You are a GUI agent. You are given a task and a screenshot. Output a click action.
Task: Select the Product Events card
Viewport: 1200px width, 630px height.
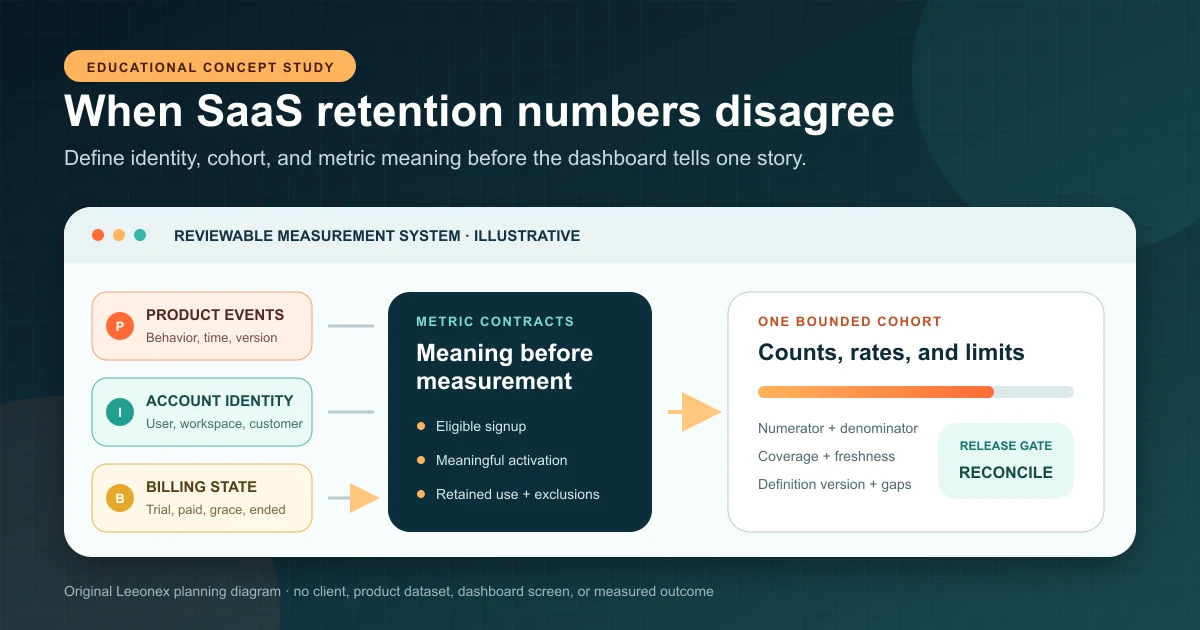pos(202,326)
